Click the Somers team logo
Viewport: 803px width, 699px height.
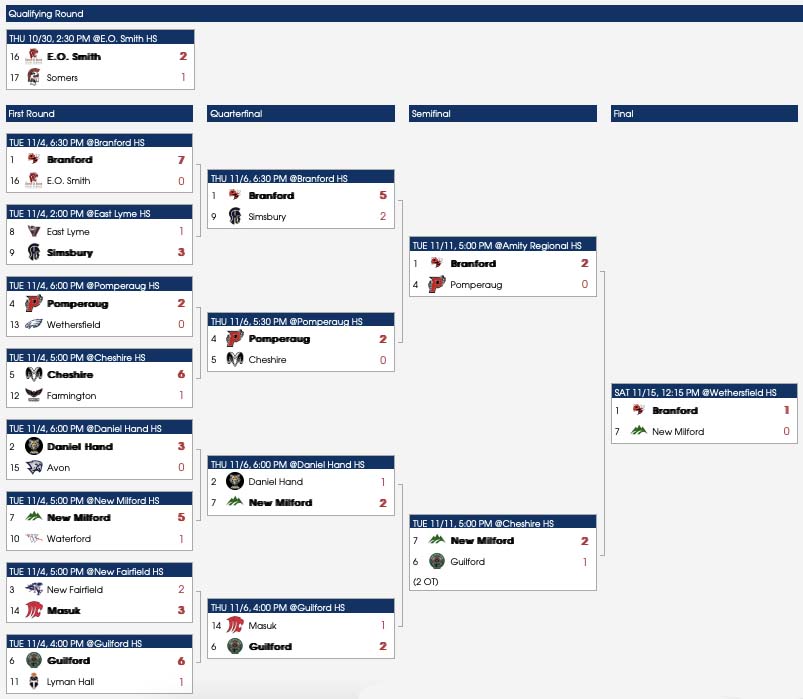click(x=34, y=78)
